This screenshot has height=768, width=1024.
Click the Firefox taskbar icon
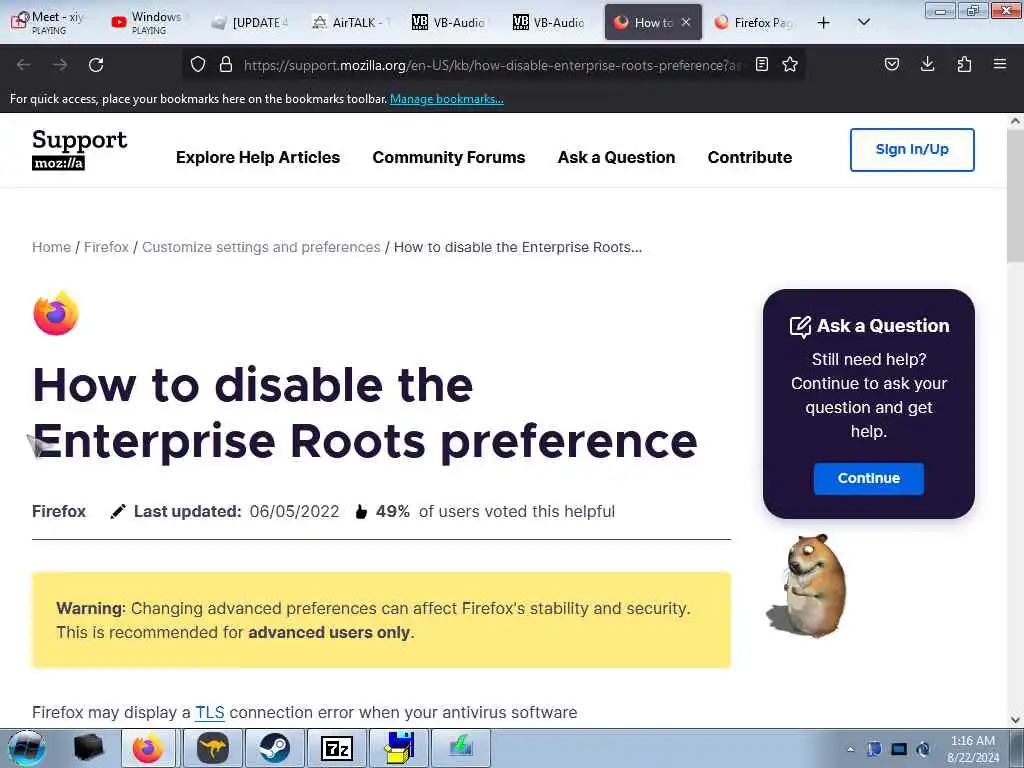coord(148,748)
